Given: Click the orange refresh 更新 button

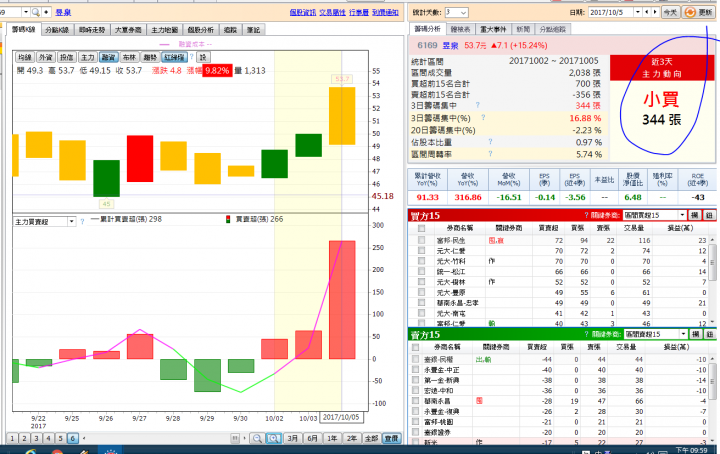Looking at the screenshot, I should coord(699,12).
